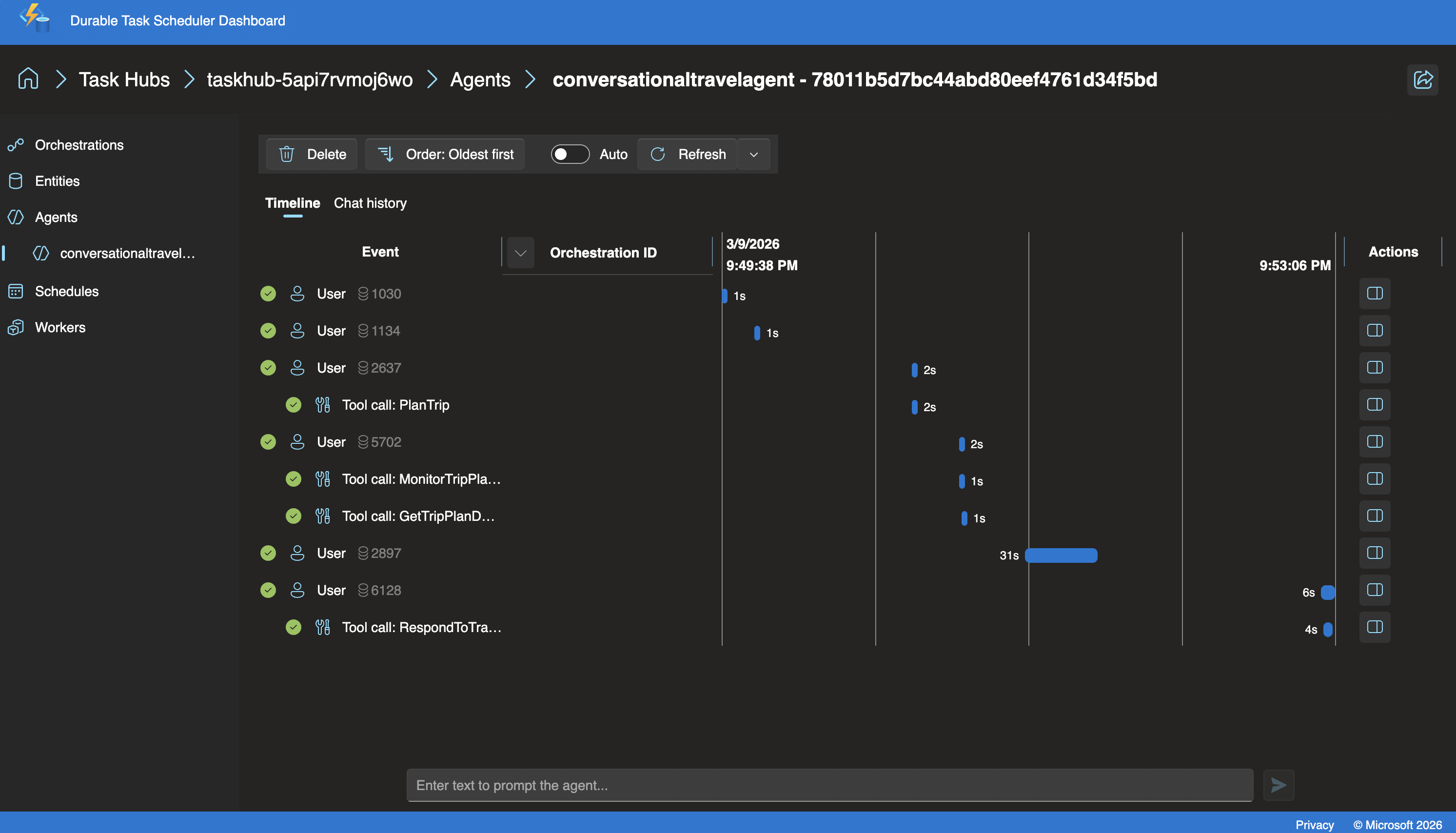Toggle Order: Oldest first sorting
The width and height of the screenshot is (1456, 833).
(x=446, y=154)
